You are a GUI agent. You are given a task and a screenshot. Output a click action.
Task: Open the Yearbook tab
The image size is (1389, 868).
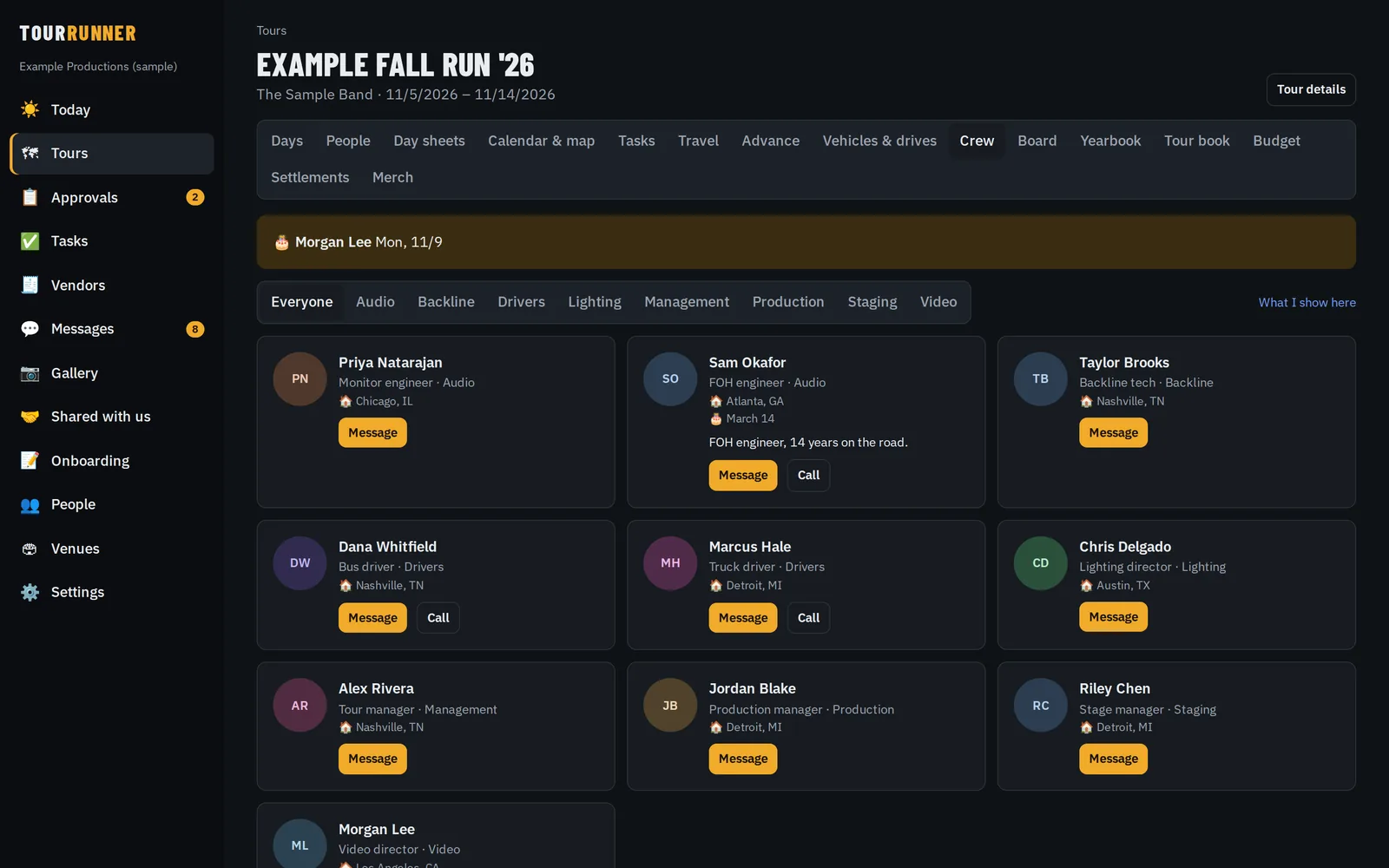[1110, 141]
